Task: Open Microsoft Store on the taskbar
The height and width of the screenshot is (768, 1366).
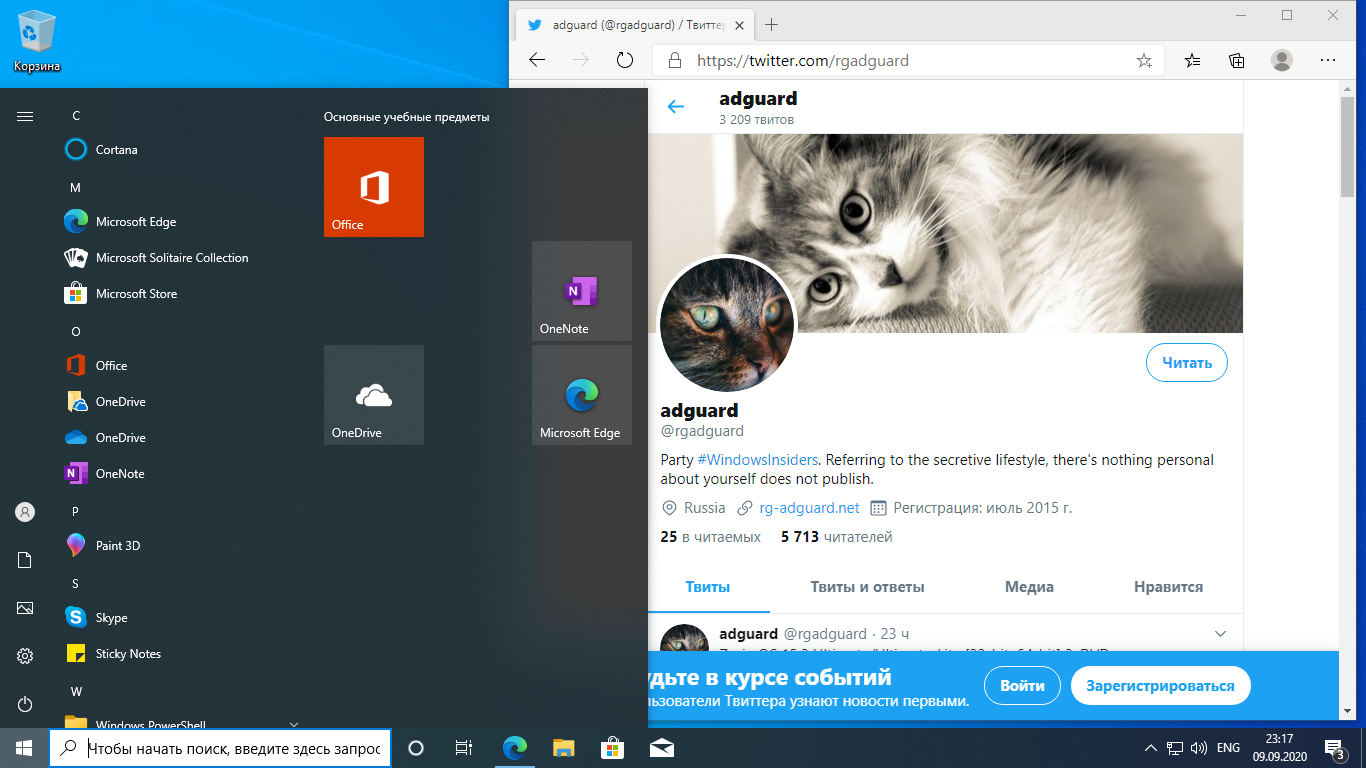Action: coord(612,748)
